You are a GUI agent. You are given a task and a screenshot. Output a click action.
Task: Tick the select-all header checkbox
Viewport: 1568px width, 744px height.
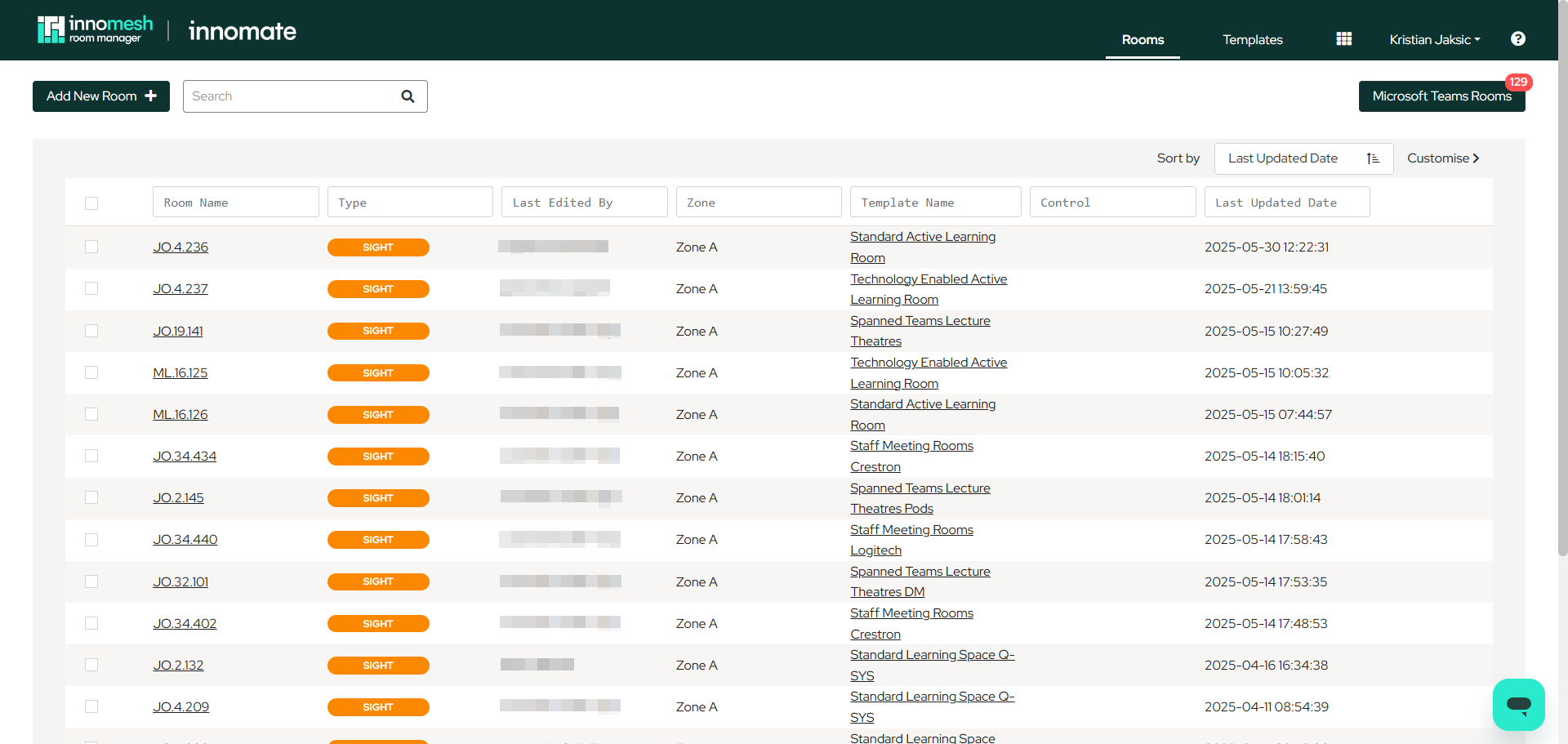point(91,203)
